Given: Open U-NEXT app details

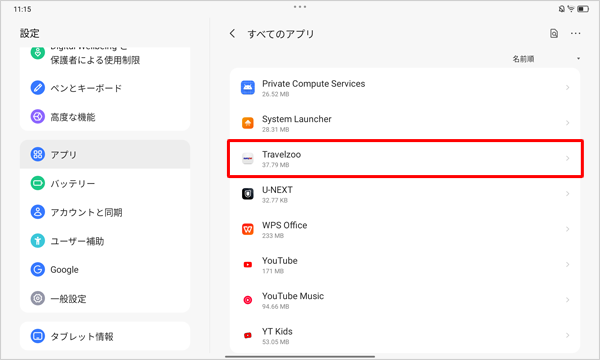Looking at the screenshot, I should coord(405,194).
